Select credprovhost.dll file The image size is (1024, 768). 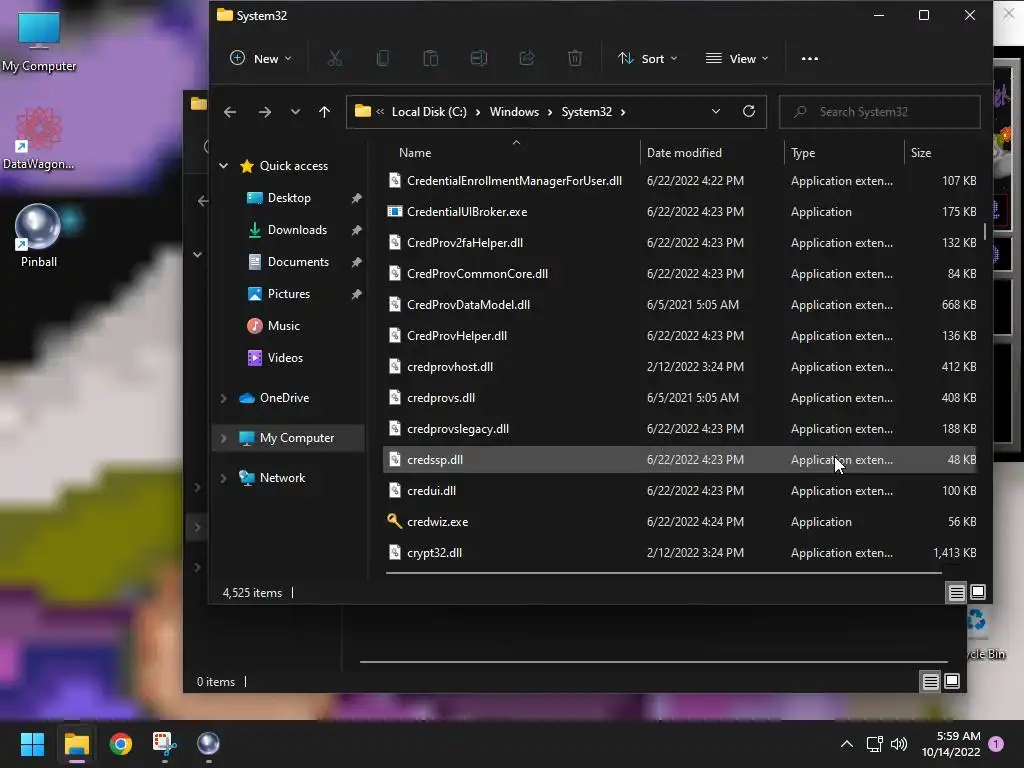pyautogui.click(x=680, y=367)
